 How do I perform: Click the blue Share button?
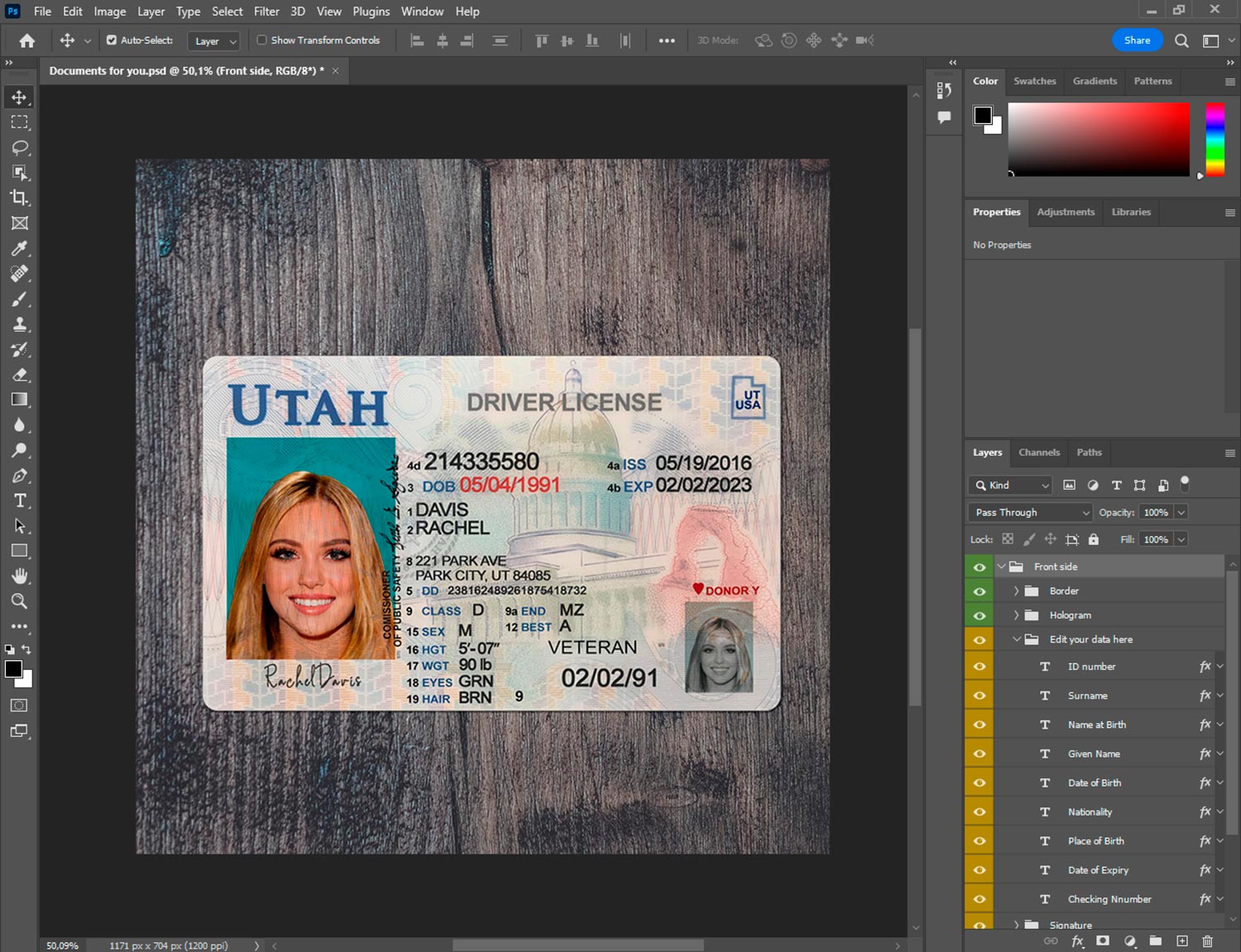1136,41
